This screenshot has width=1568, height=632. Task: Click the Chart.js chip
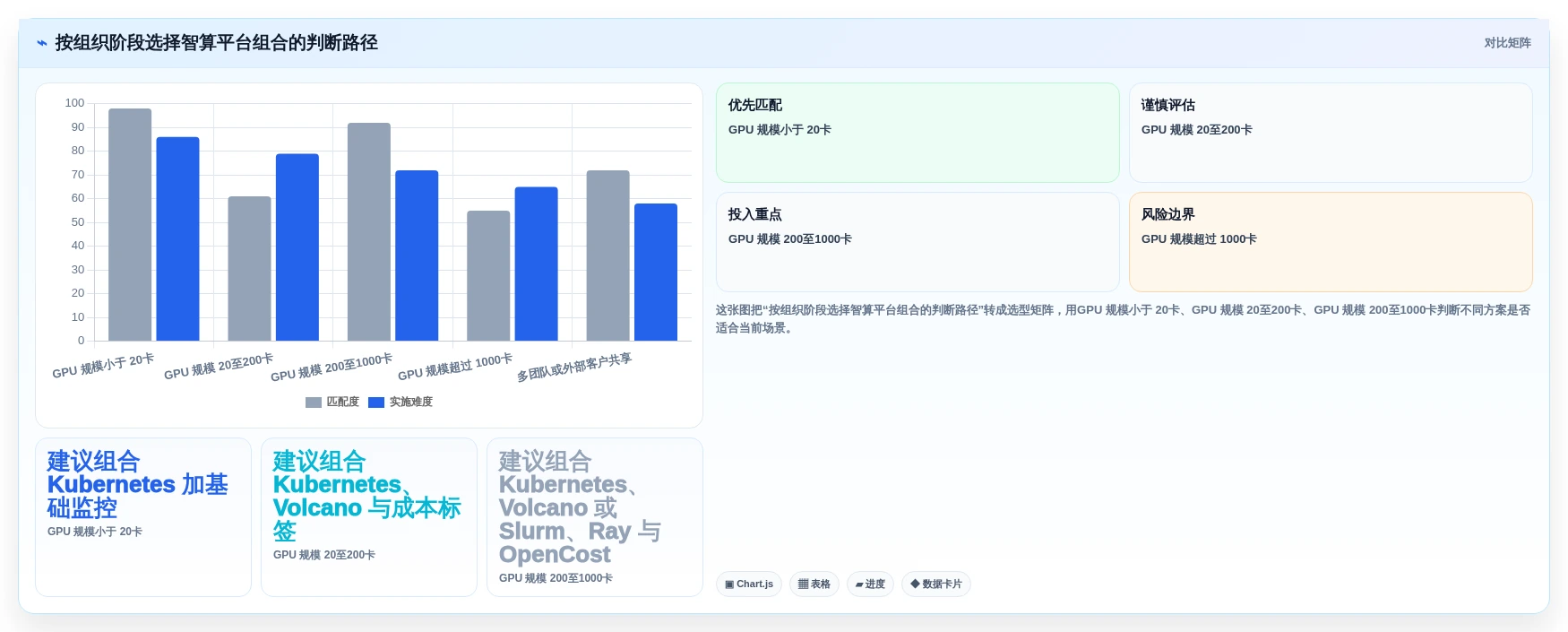point(749,584)
